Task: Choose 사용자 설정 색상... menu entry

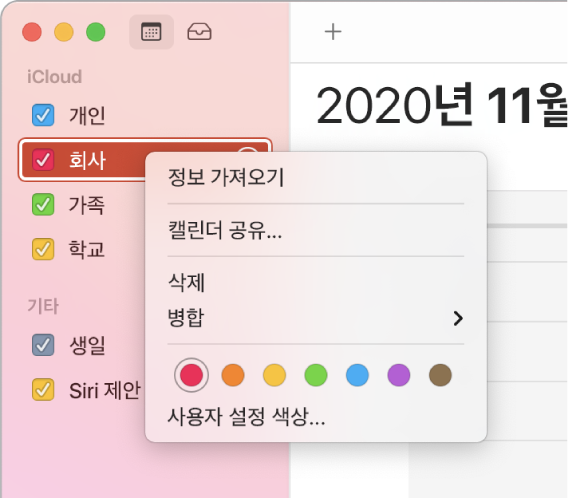Action: (x=316, y=417)
